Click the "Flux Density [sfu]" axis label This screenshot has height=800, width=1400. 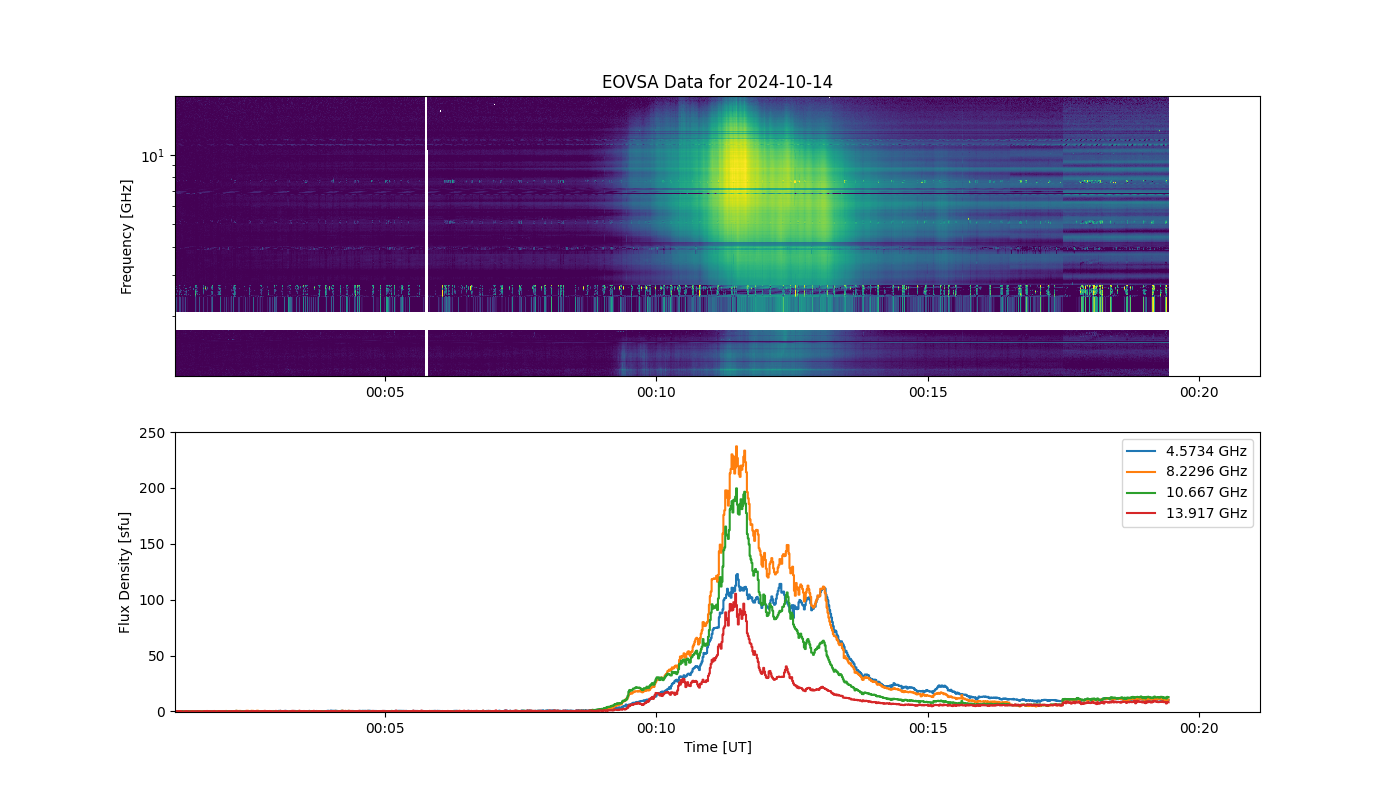[125, 572]
